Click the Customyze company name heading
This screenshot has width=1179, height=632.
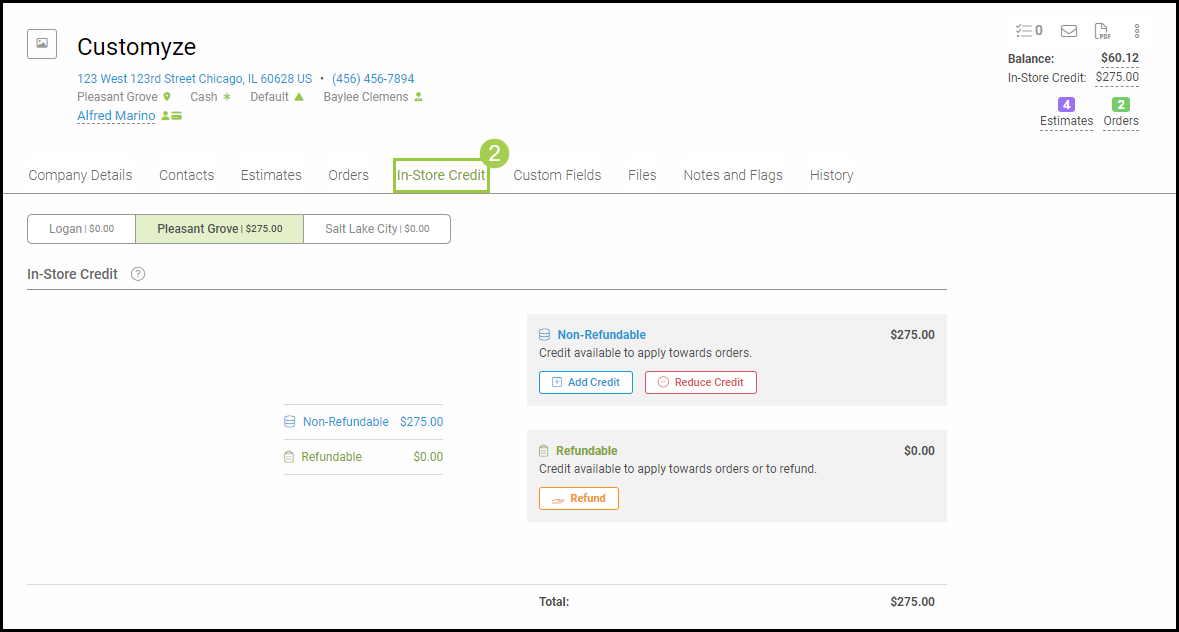point(136,47)
